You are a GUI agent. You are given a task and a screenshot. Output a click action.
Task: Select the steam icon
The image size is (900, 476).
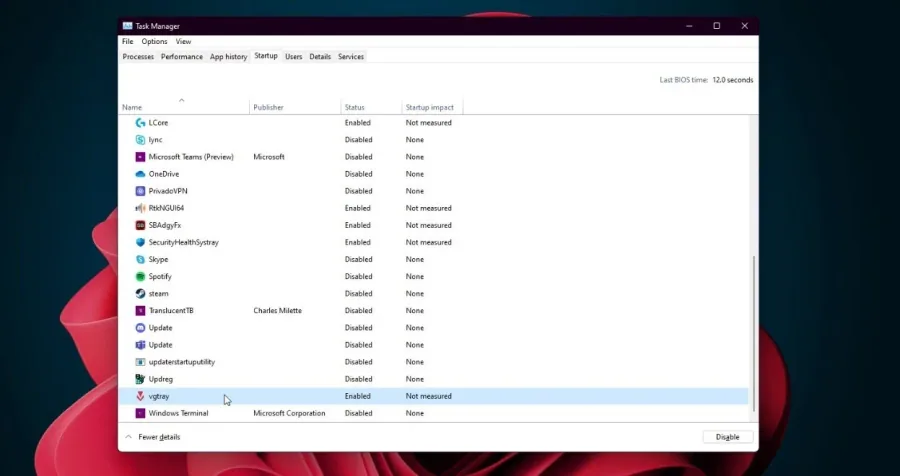pos(140,293)
